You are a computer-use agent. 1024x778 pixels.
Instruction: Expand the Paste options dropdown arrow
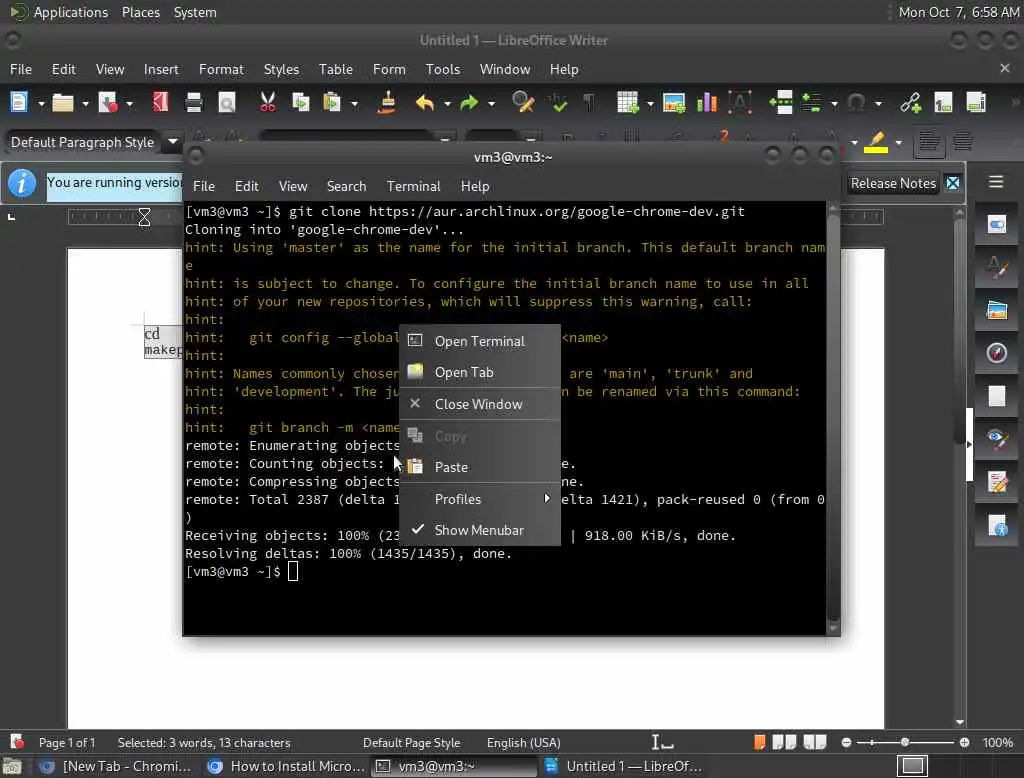tap(354, 104)
